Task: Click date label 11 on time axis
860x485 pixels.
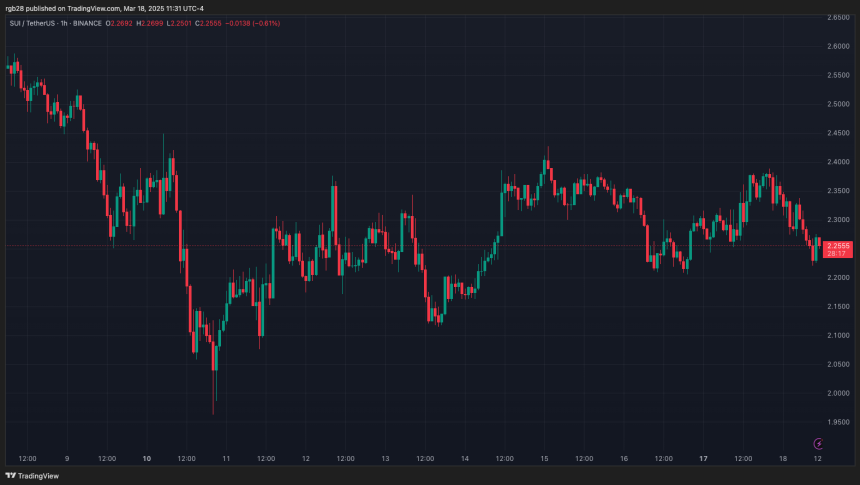Action: pyautogui.click(x=226, y=459)
